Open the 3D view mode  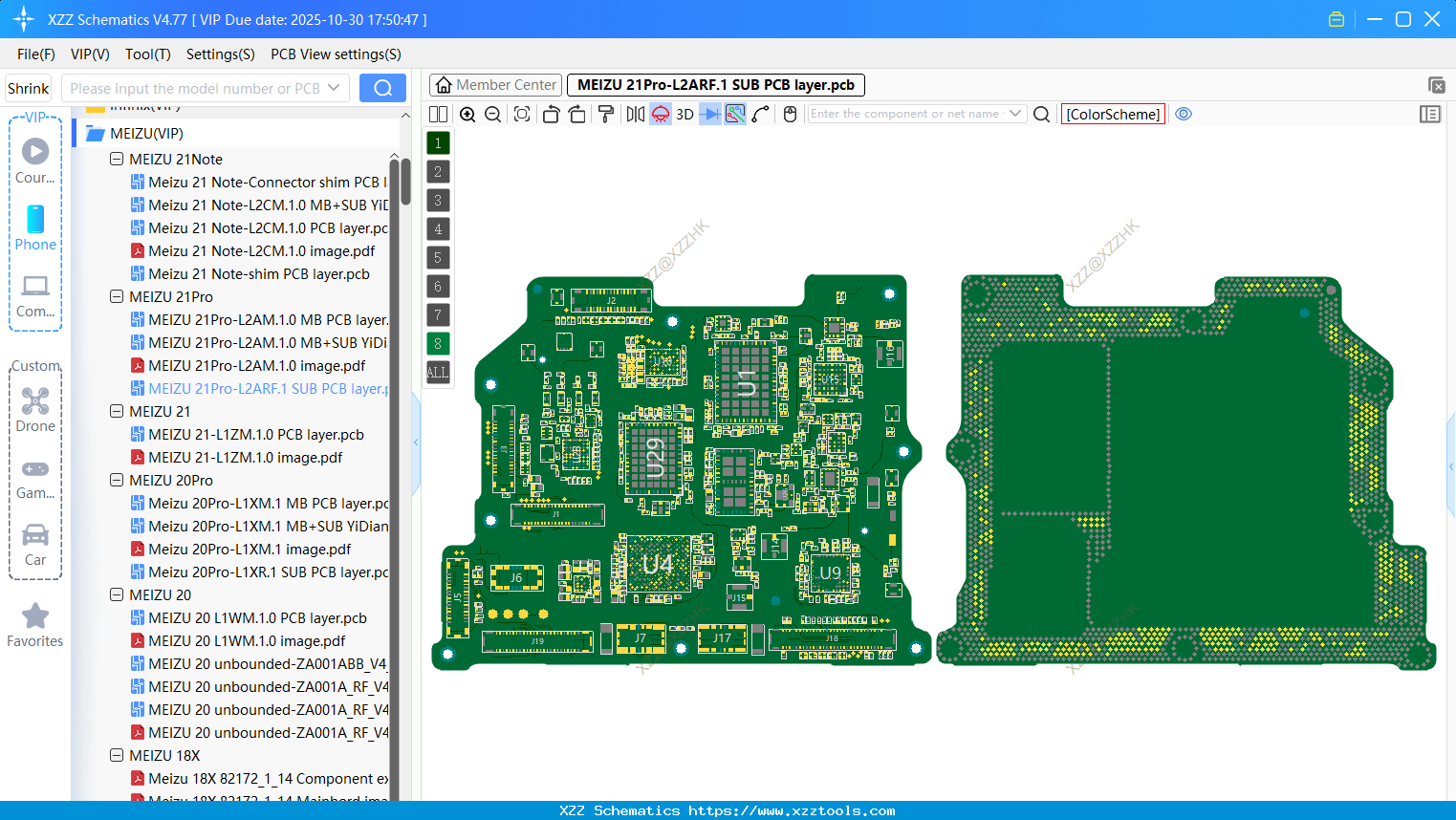(684, 114)
